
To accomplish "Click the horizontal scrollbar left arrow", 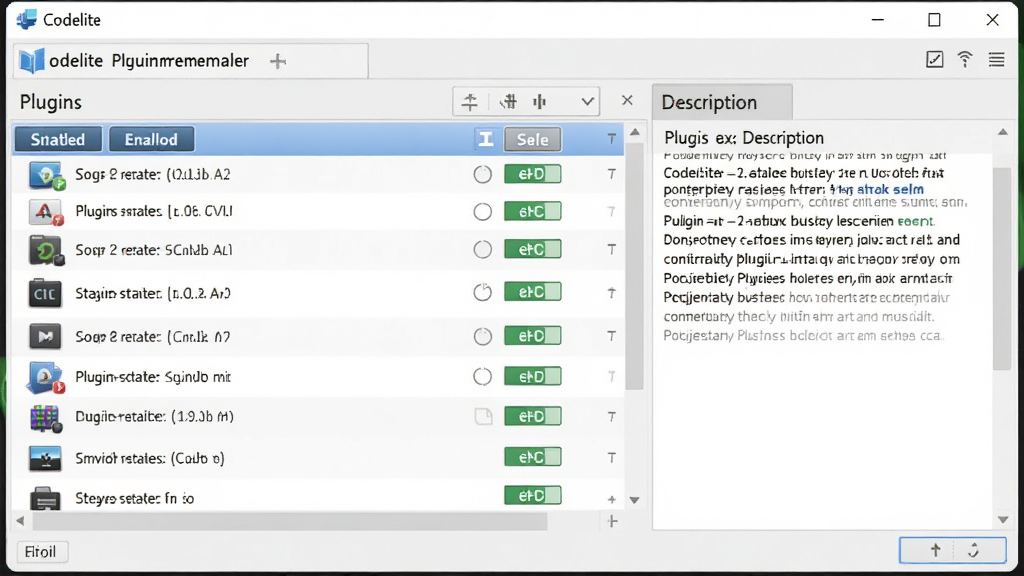I will [20, 521].
